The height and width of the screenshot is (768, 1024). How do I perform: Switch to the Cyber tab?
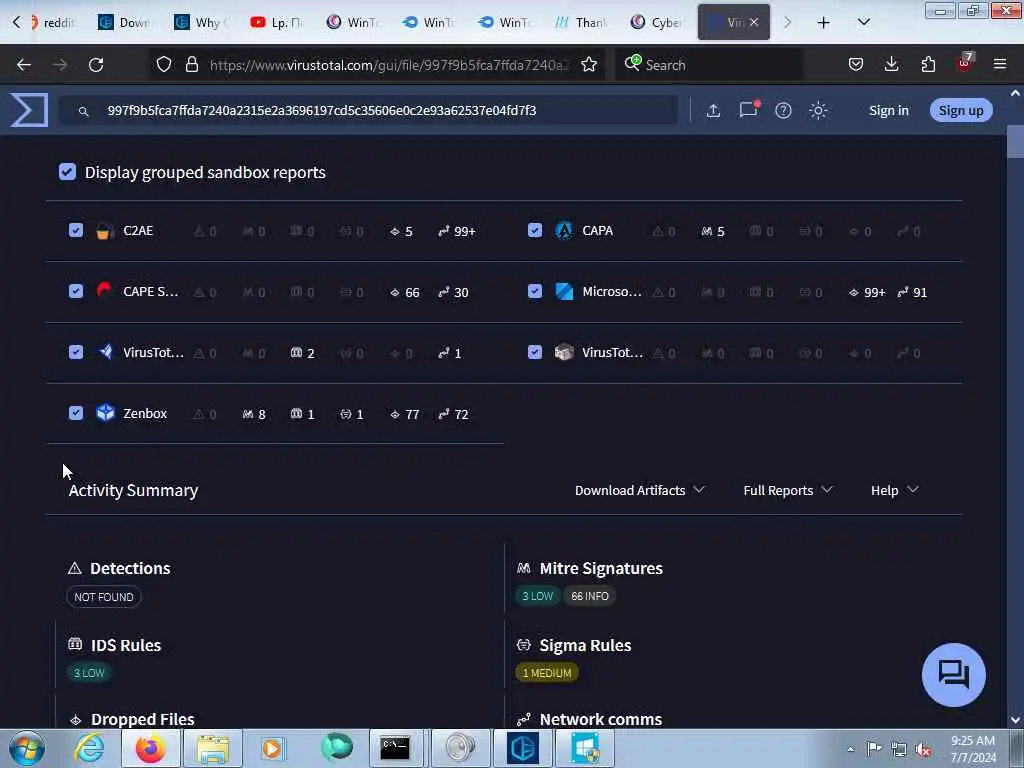658,23
